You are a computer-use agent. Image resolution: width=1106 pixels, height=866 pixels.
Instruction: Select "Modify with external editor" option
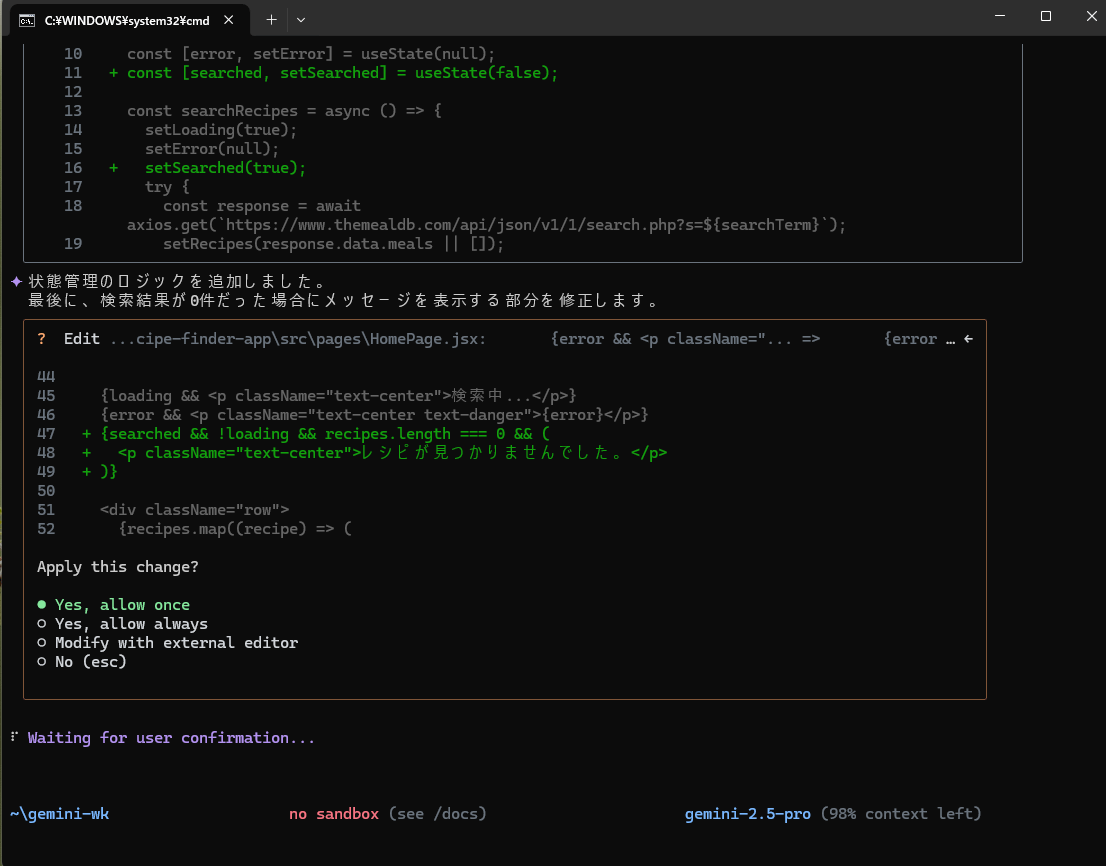tap(175, 643)
